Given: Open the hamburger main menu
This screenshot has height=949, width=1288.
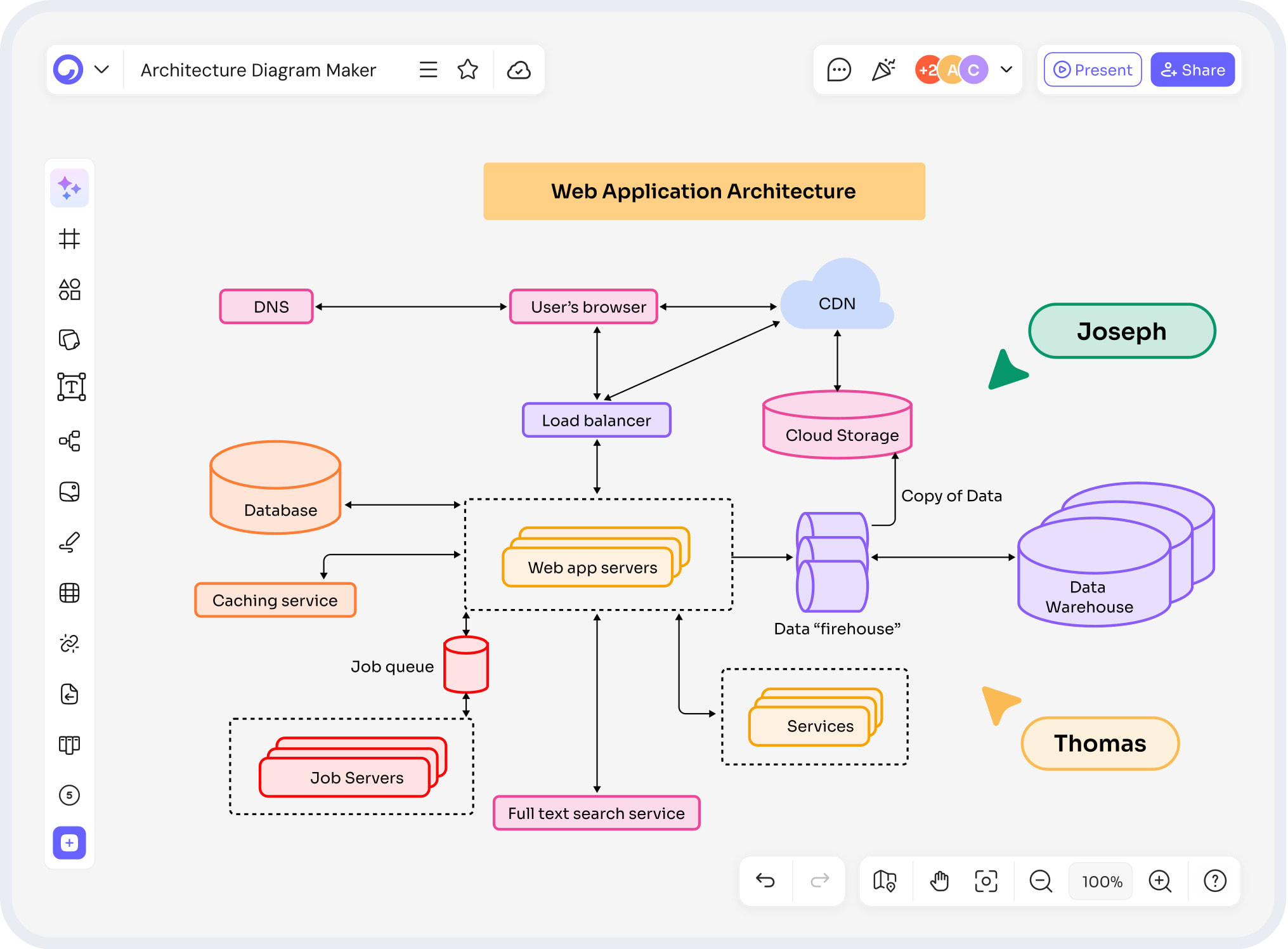Looking at the screenshot, I should (x=428, y=70).
